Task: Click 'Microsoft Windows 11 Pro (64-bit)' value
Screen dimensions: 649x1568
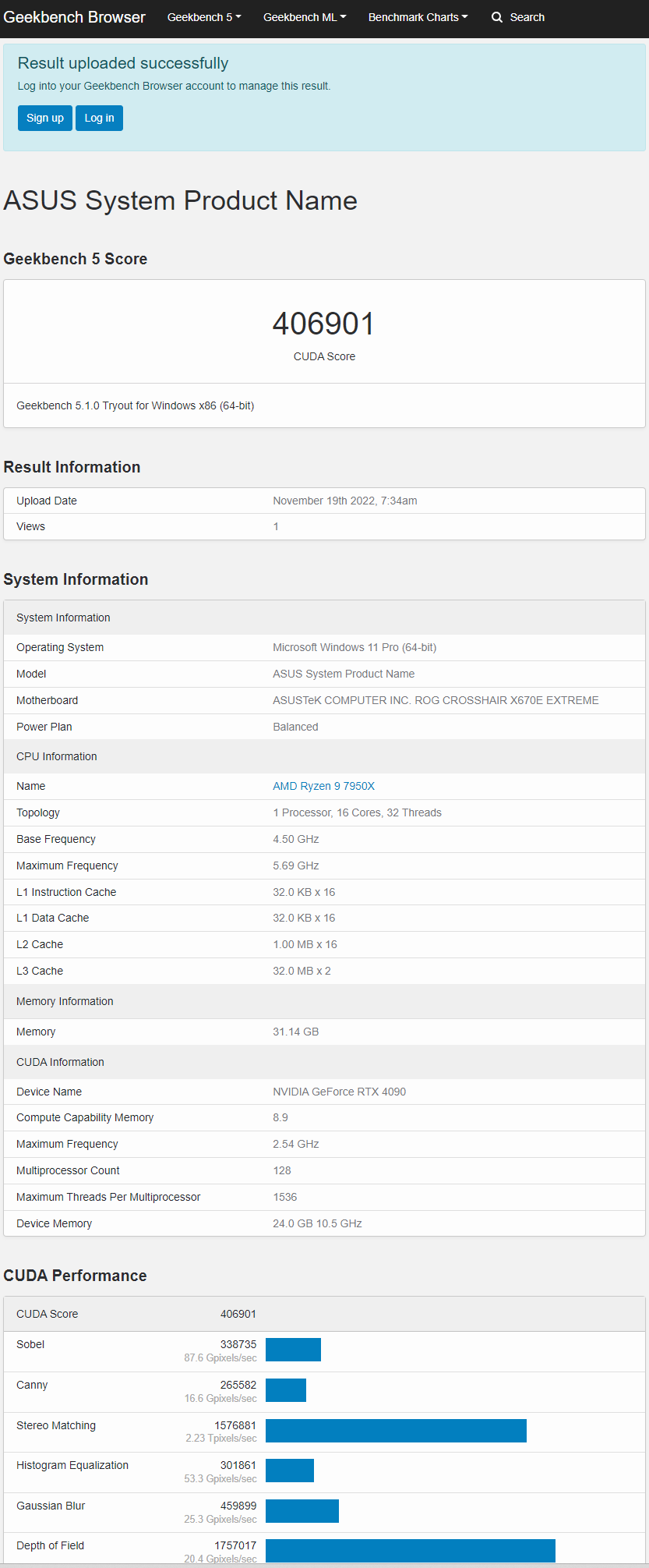Action: [354, 647]
